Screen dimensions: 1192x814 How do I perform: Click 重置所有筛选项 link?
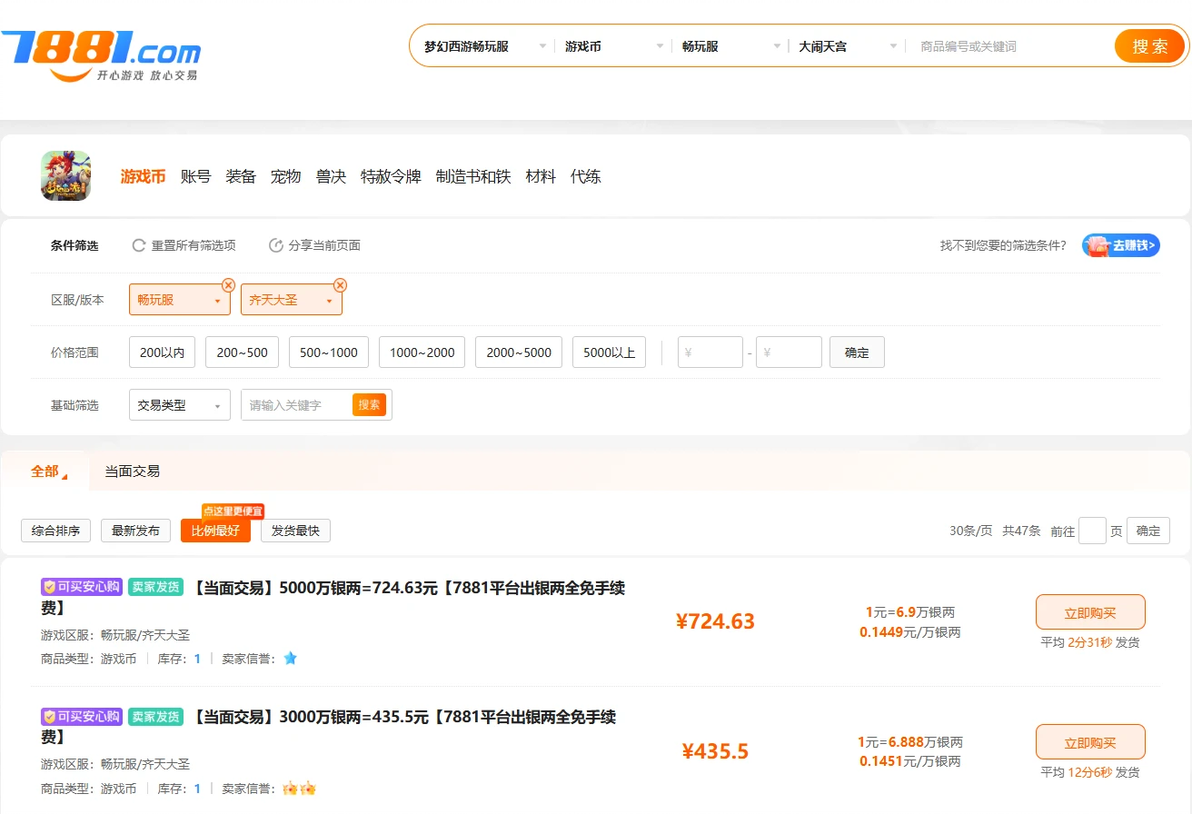pos(193,245)
